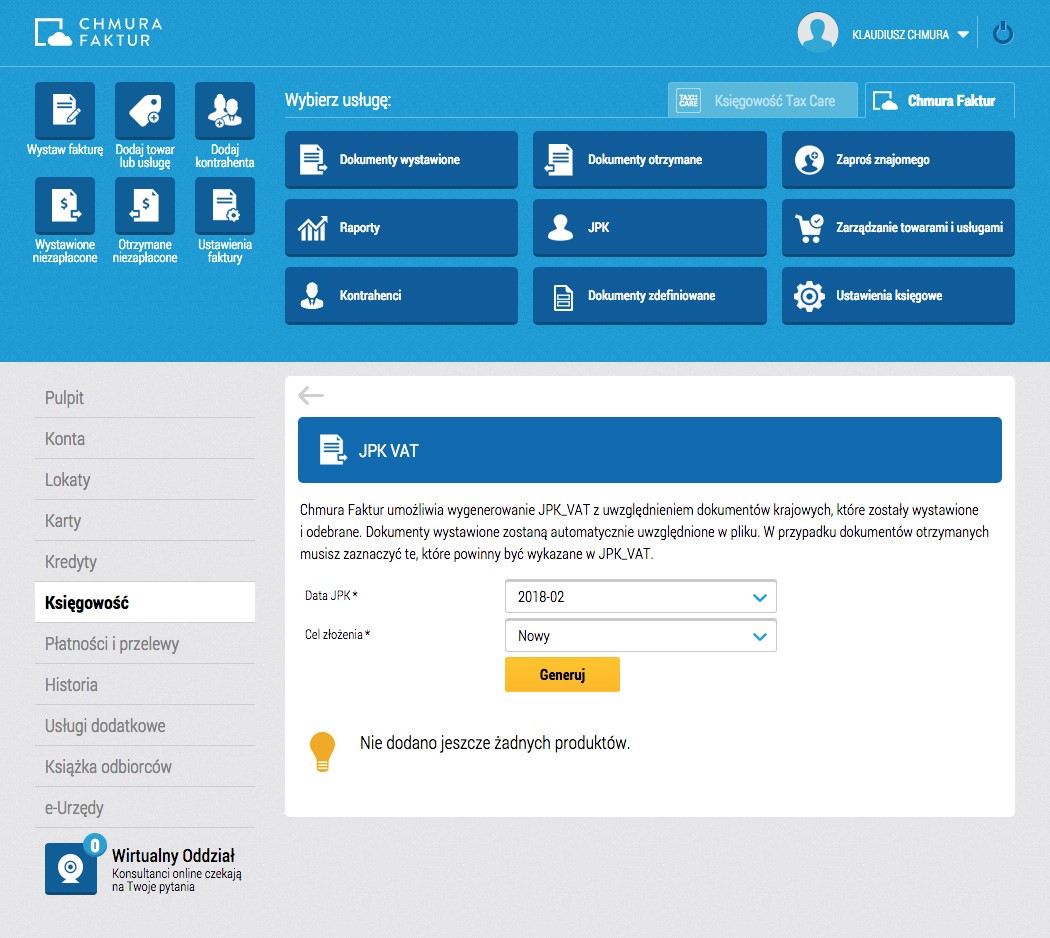1050x938 pixels.
Task: Open the JPK tile
Action: [650, 228]
